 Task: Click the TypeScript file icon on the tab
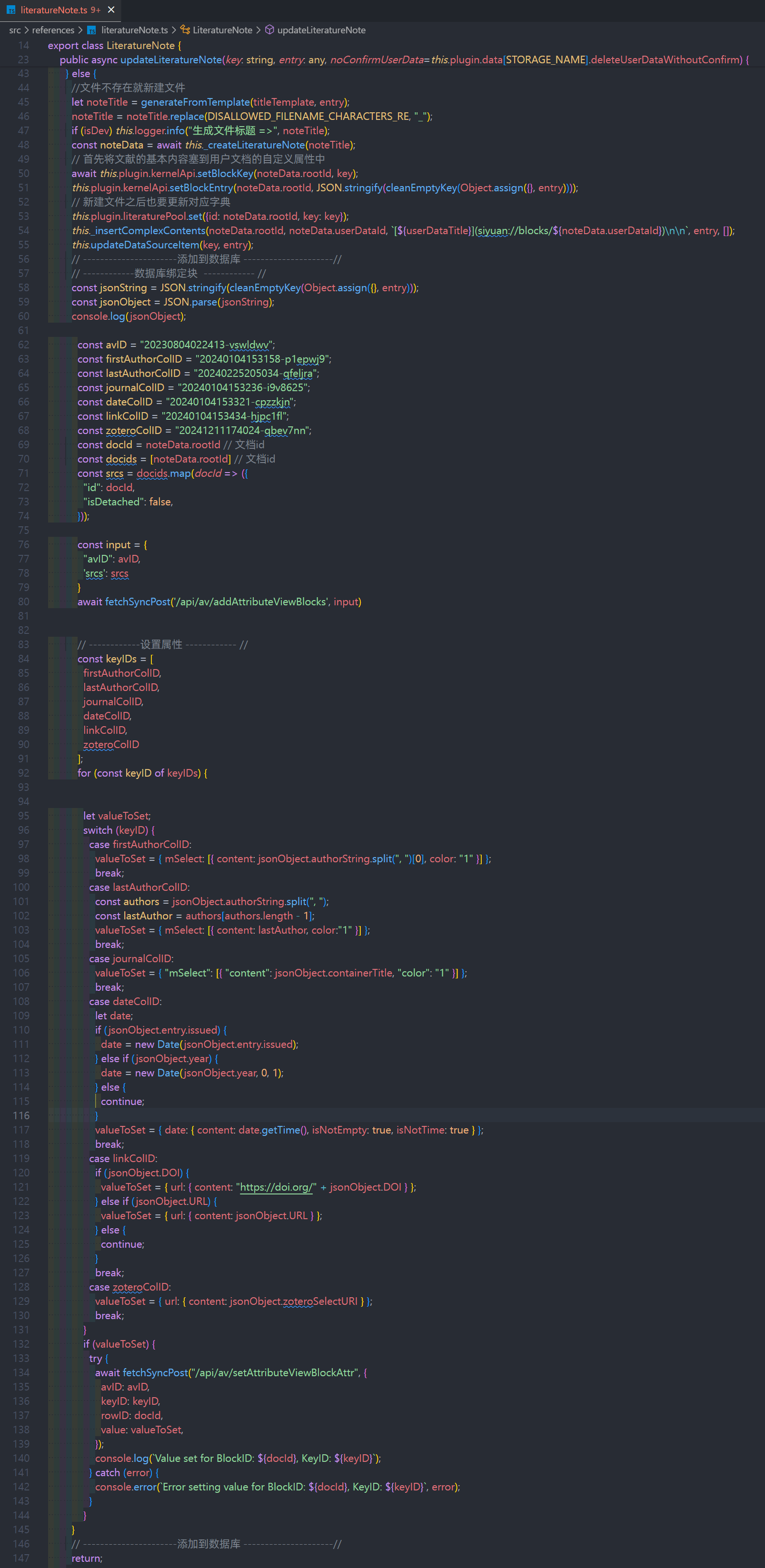11,10
